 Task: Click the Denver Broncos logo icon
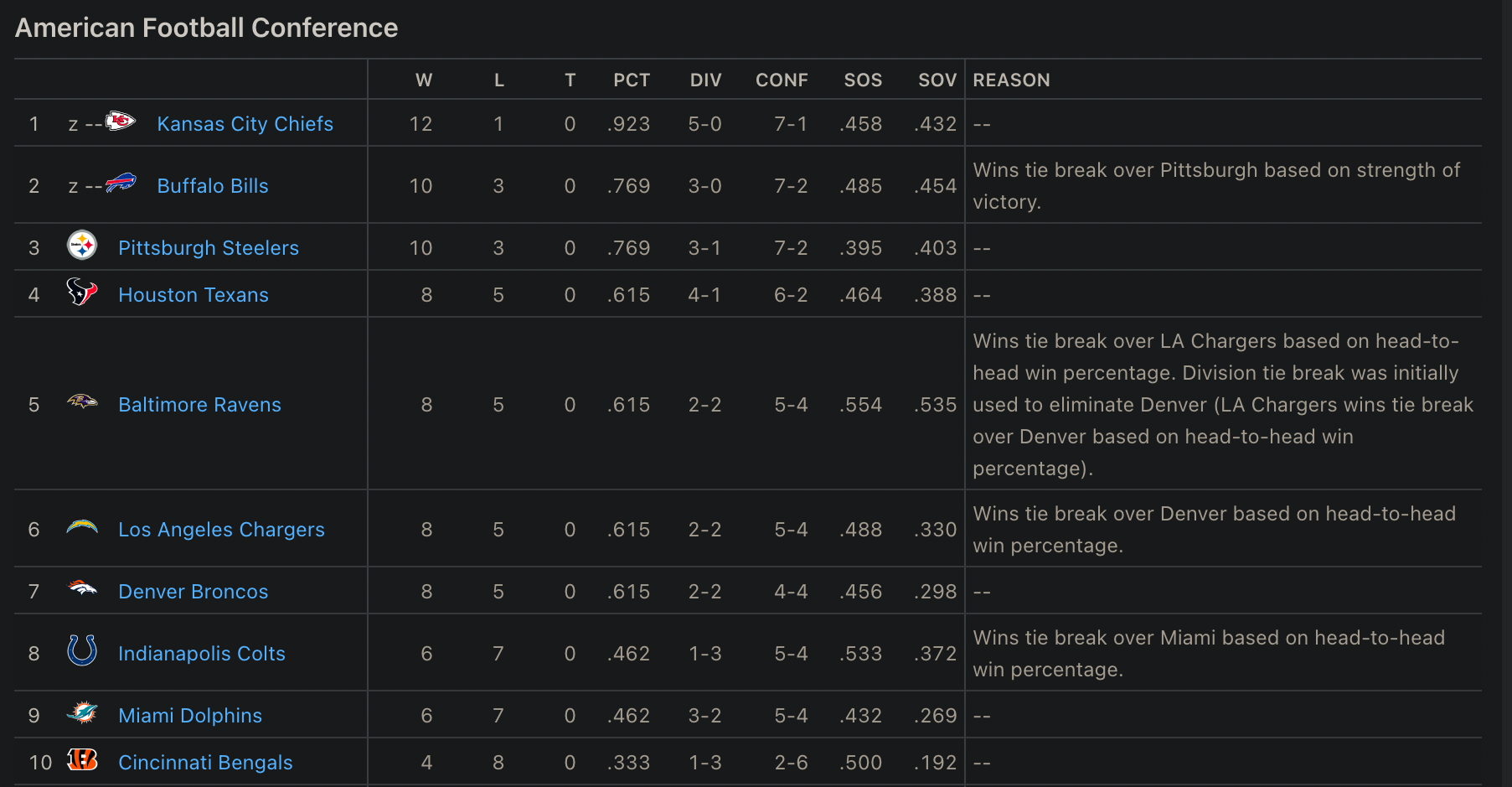pyautogui.click(x=82, y=589)
